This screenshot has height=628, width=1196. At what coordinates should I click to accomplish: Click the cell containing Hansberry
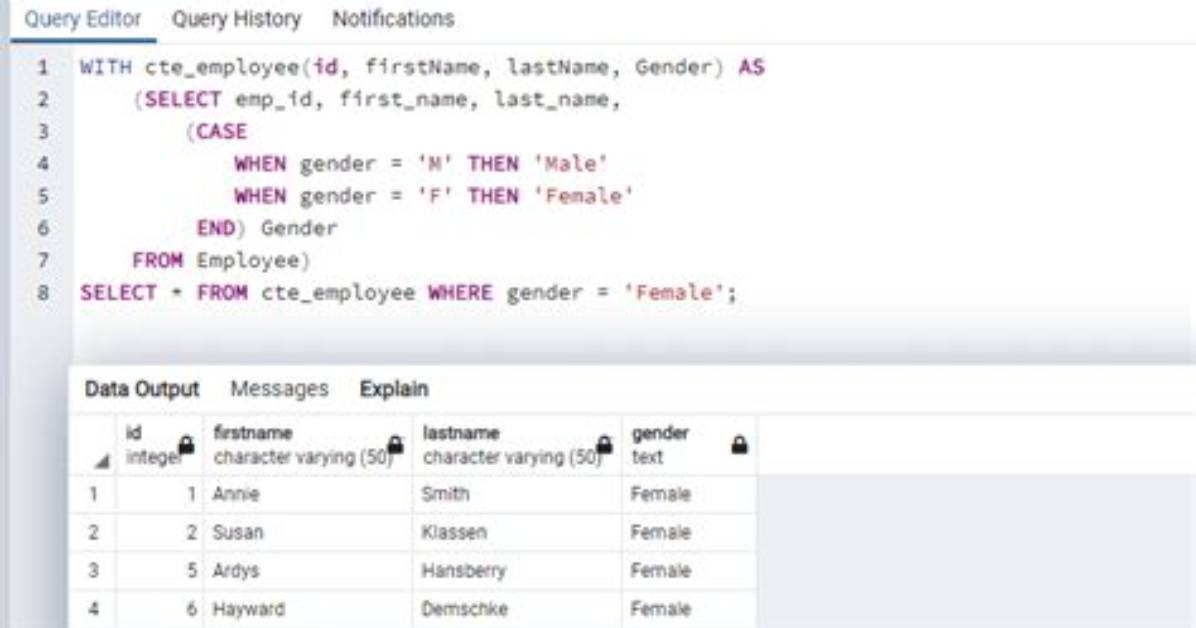[x=517, y=571]
